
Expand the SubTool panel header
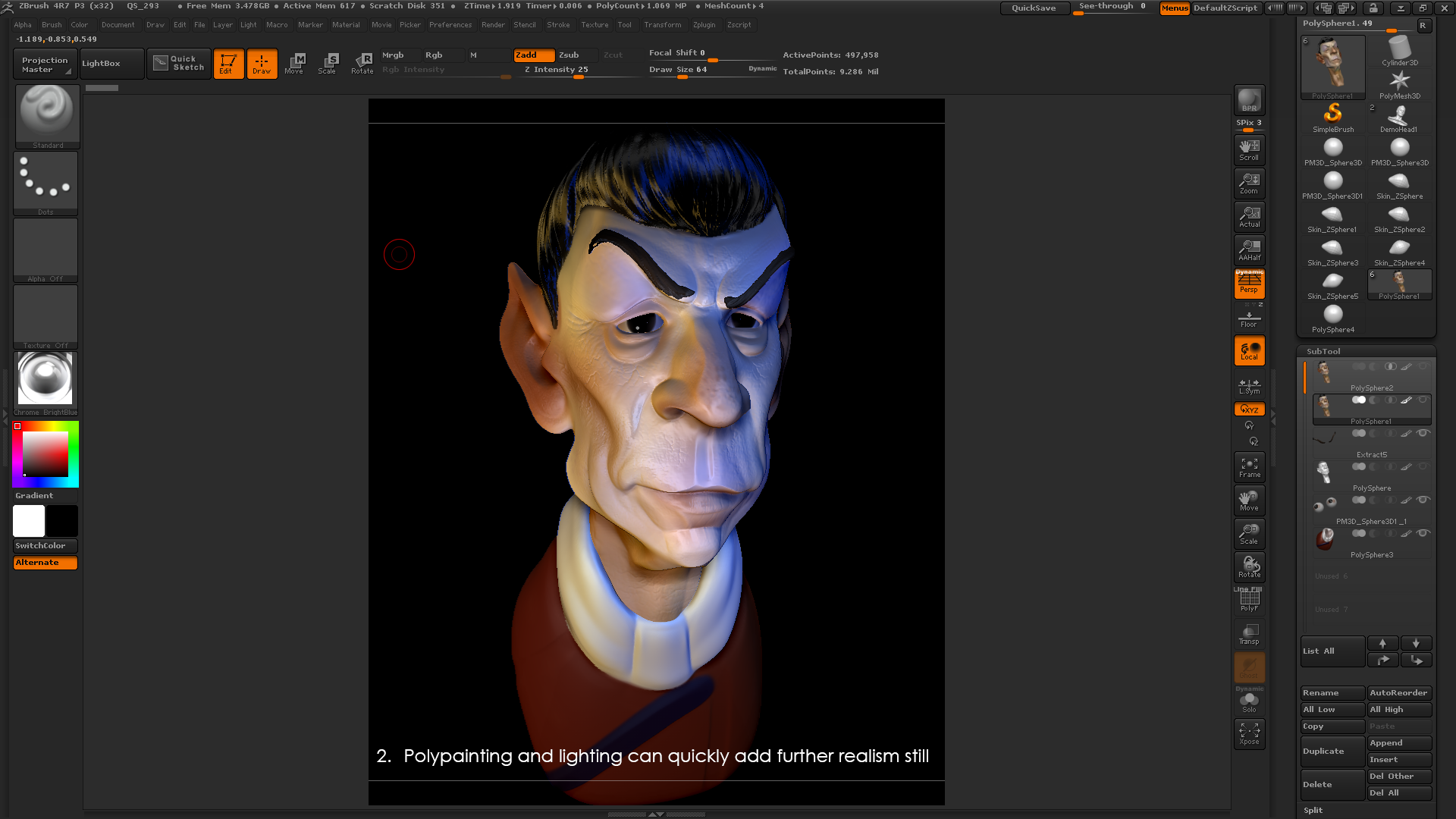point(1323,351)
